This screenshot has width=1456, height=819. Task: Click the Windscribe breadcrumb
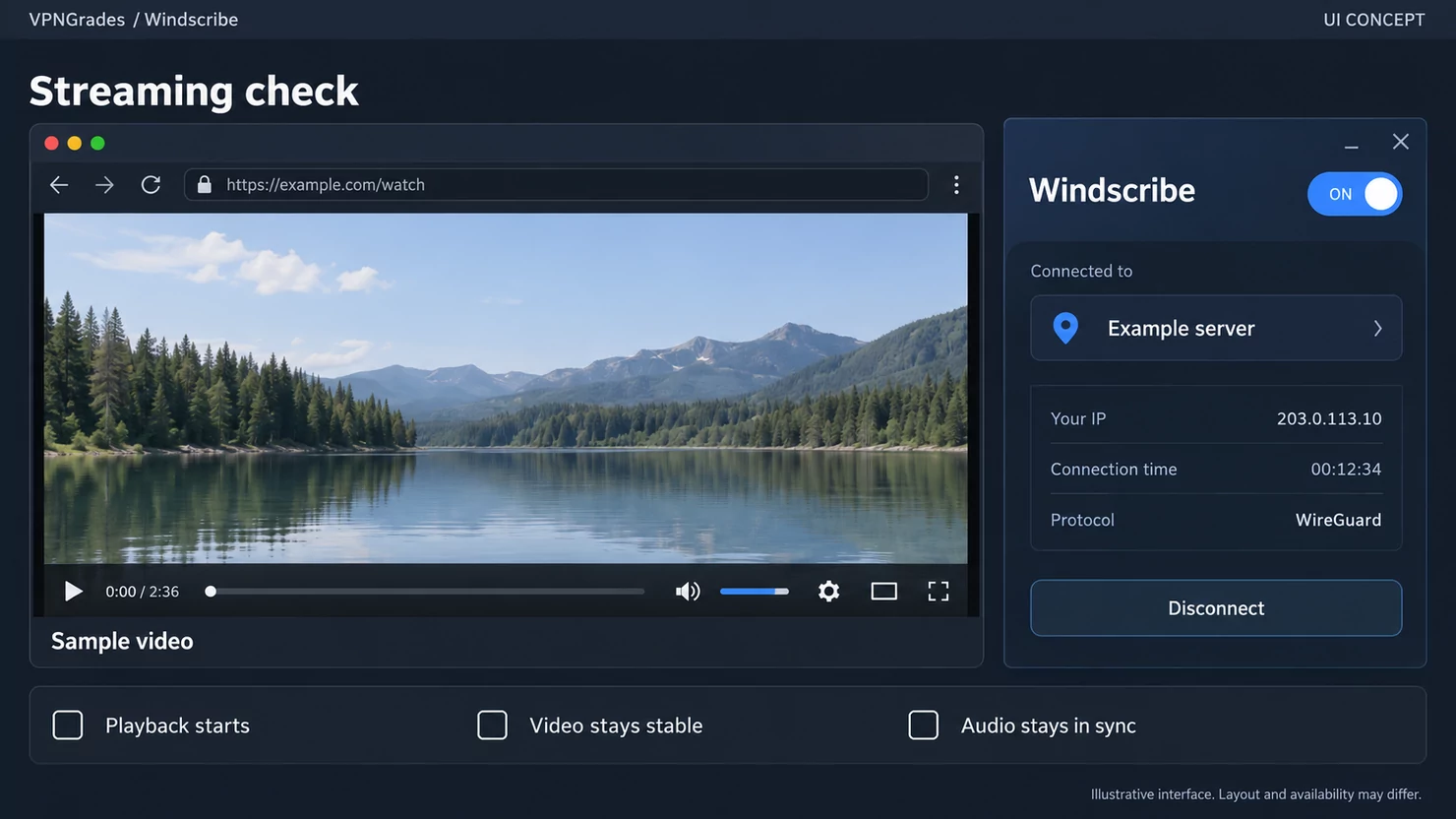click(191, 20)
